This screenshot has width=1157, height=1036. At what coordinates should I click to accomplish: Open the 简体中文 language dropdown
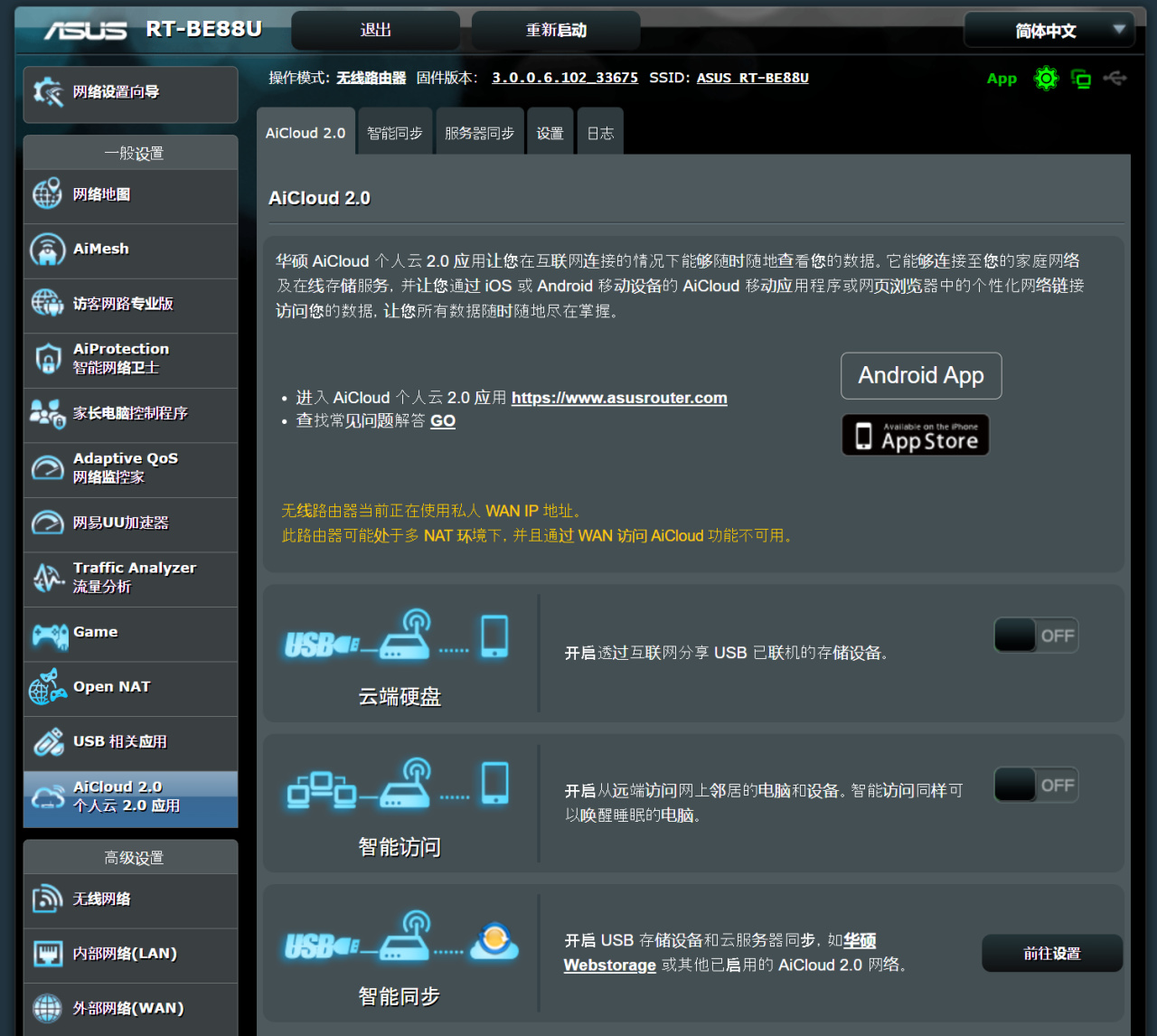[1049, 31]
